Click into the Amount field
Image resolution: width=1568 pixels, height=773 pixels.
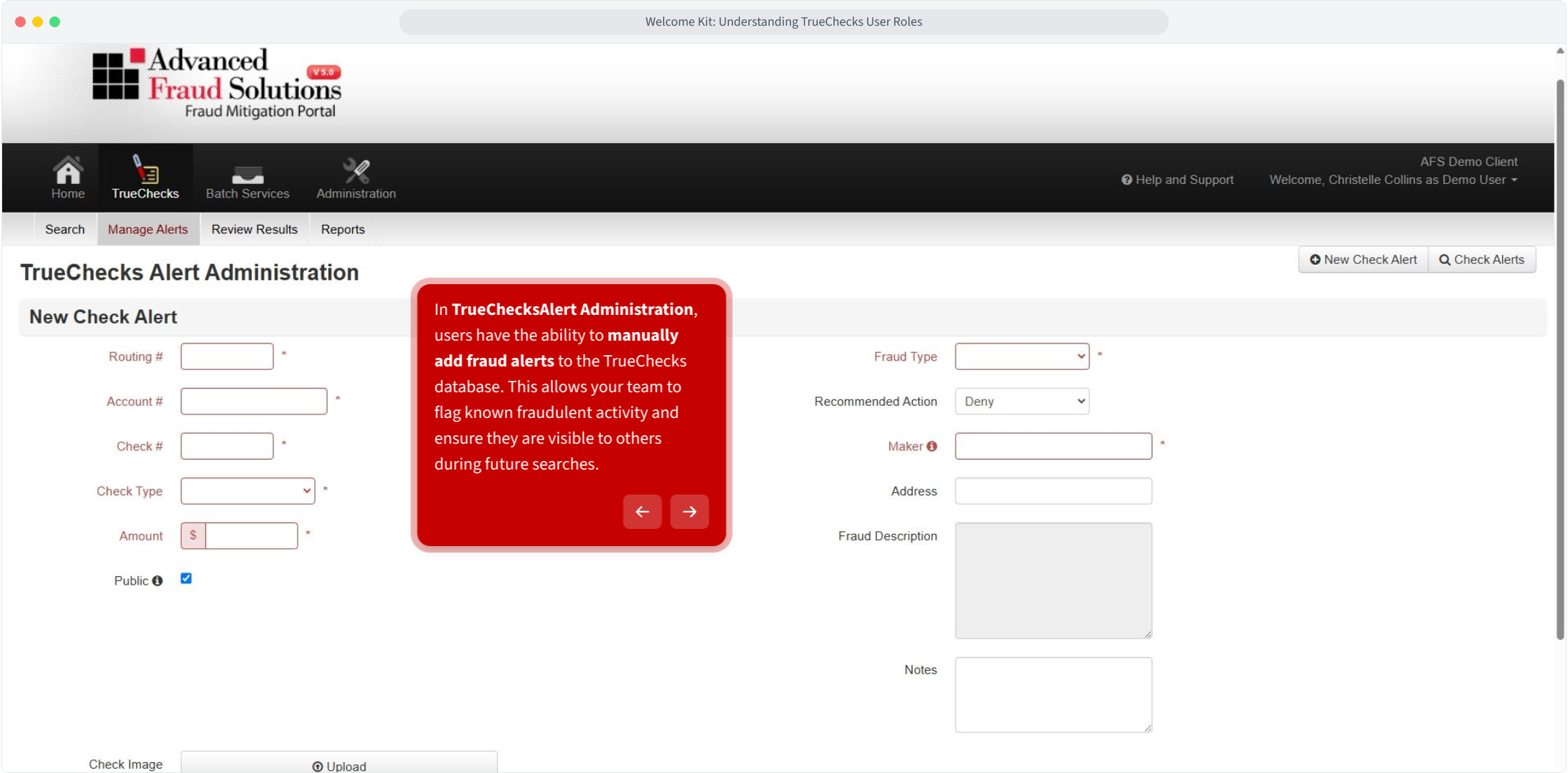click(x=251, y=535)
